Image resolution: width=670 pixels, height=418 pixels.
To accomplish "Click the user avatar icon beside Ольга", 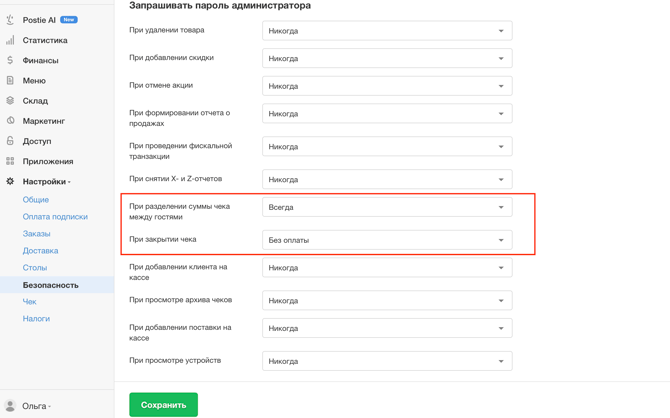I will click(x=10, y=406).
